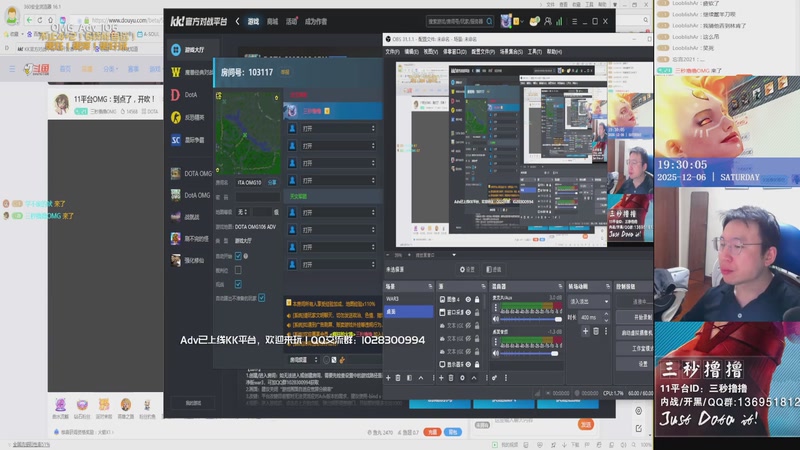Open the Warcraft classic battle sidebar entry

click(192, 72)
